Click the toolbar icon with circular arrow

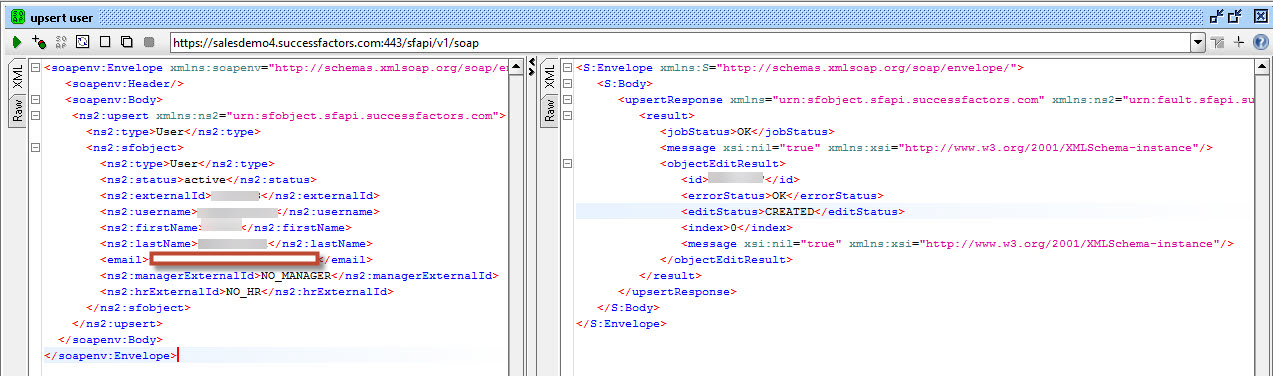(x=83, y=42)
